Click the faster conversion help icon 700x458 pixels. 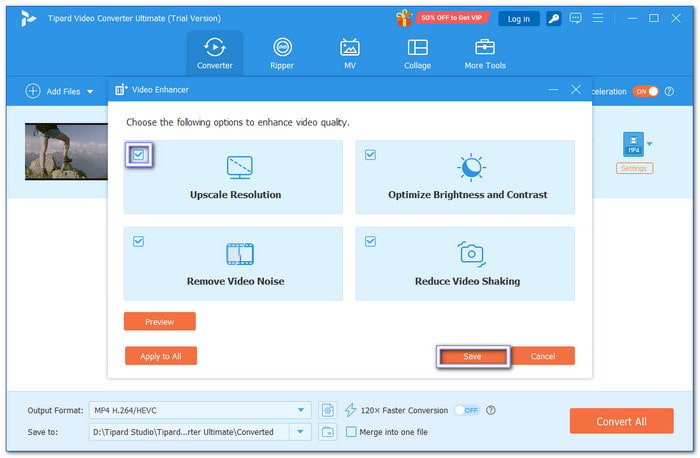click(491, 410)
